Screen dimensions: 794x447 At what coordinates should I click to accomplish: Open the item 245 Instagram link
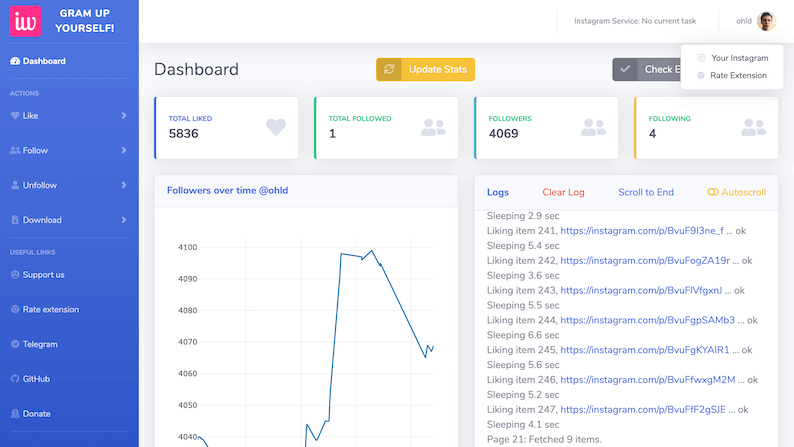click(x=645, y=350)
